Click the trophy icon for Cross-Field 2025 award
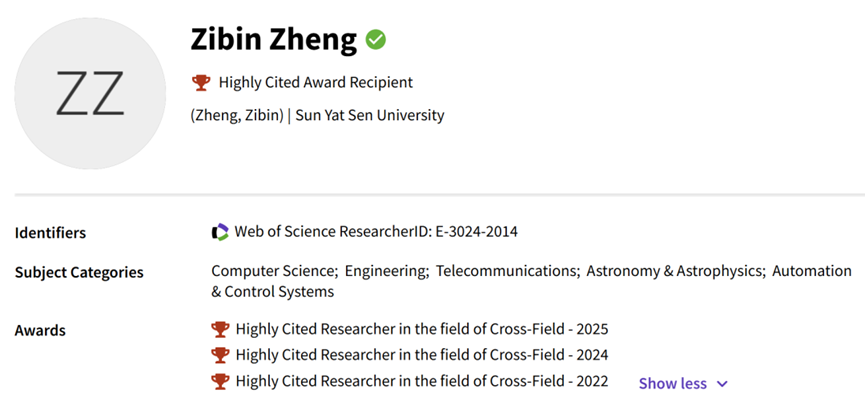865x414 pixels. 220,329
